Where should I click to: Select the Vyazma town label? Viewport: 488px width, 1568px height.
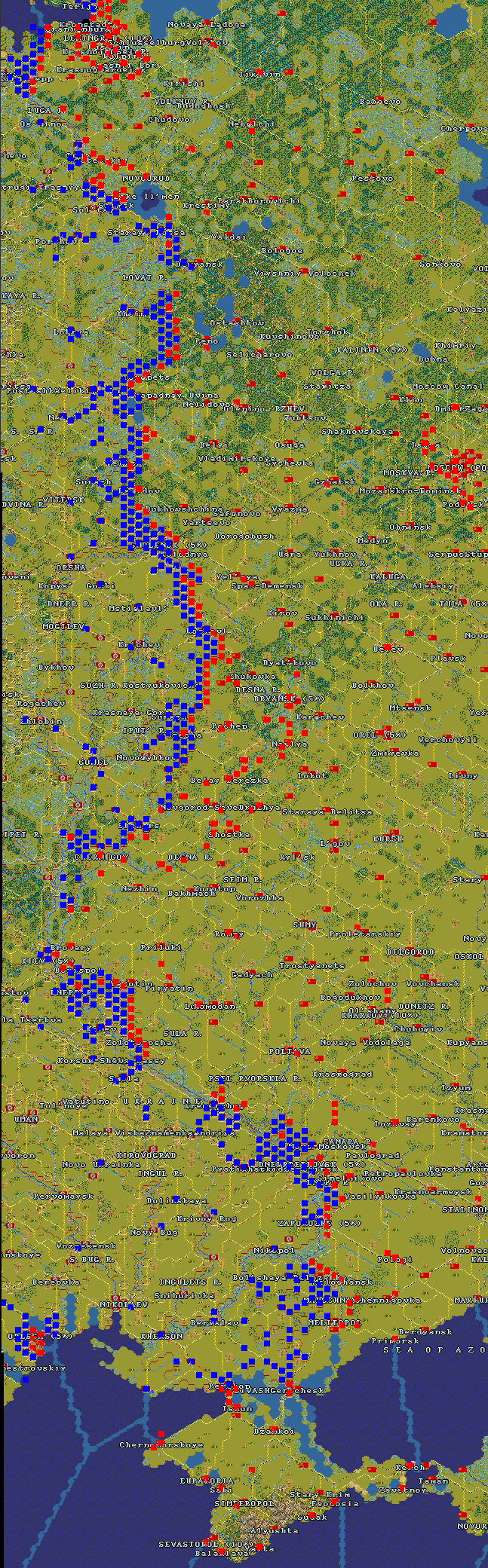point(290,510)
